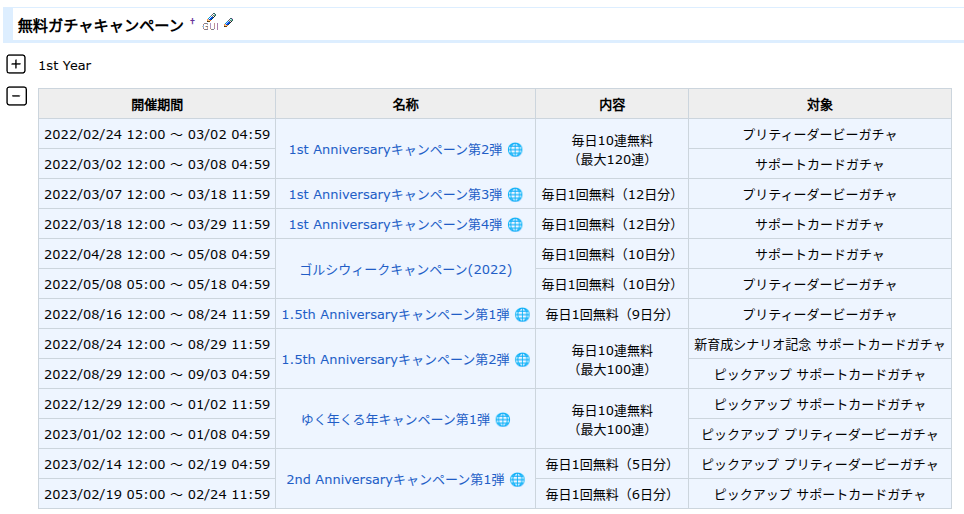Viewport: 964px width, 514px height.
Task: Click globe icon next to 1st Anniversaryキャンペーン第3弾
Action: [x=515, y=194]
